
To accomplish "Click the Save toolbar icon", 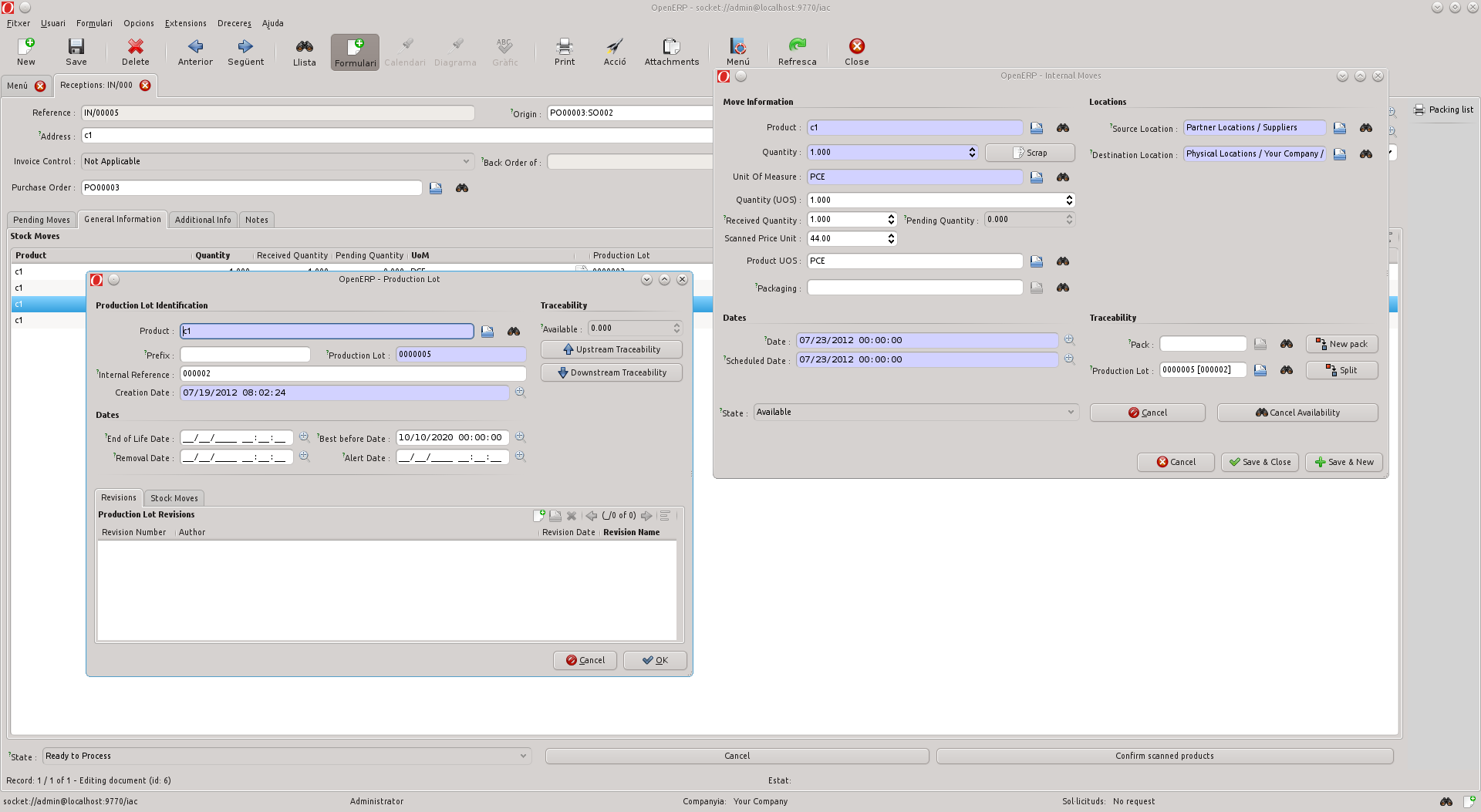I will point(76,52).
